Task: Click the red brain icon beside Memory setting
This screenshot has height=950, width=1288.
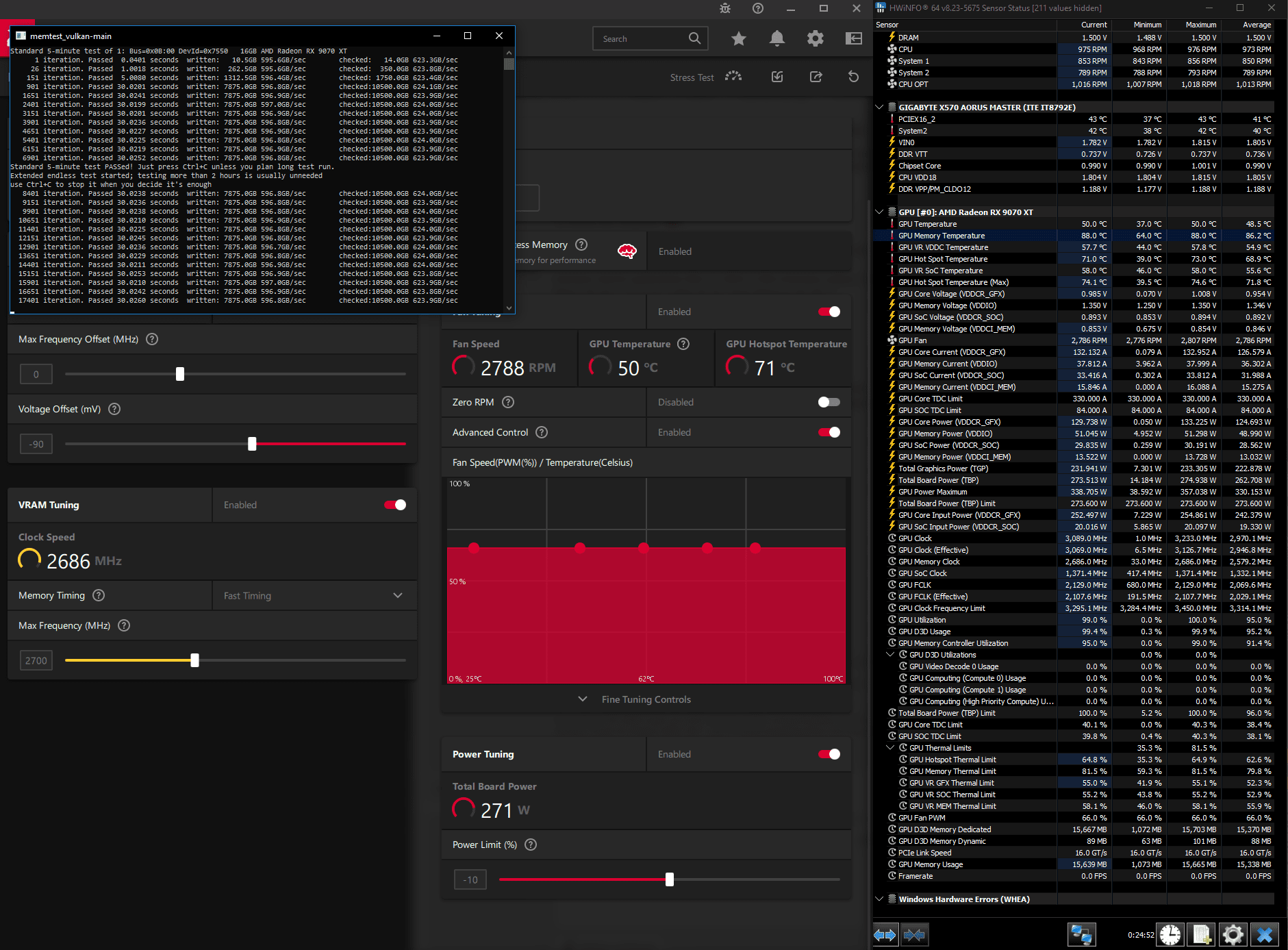Action: pos(627,251)
